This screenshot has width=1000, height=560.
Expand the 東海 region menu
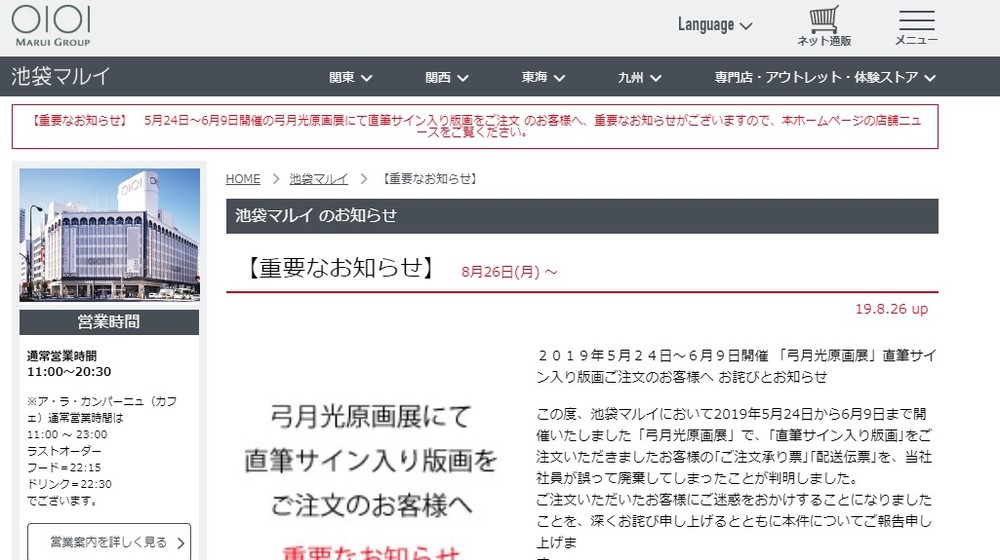543,77
